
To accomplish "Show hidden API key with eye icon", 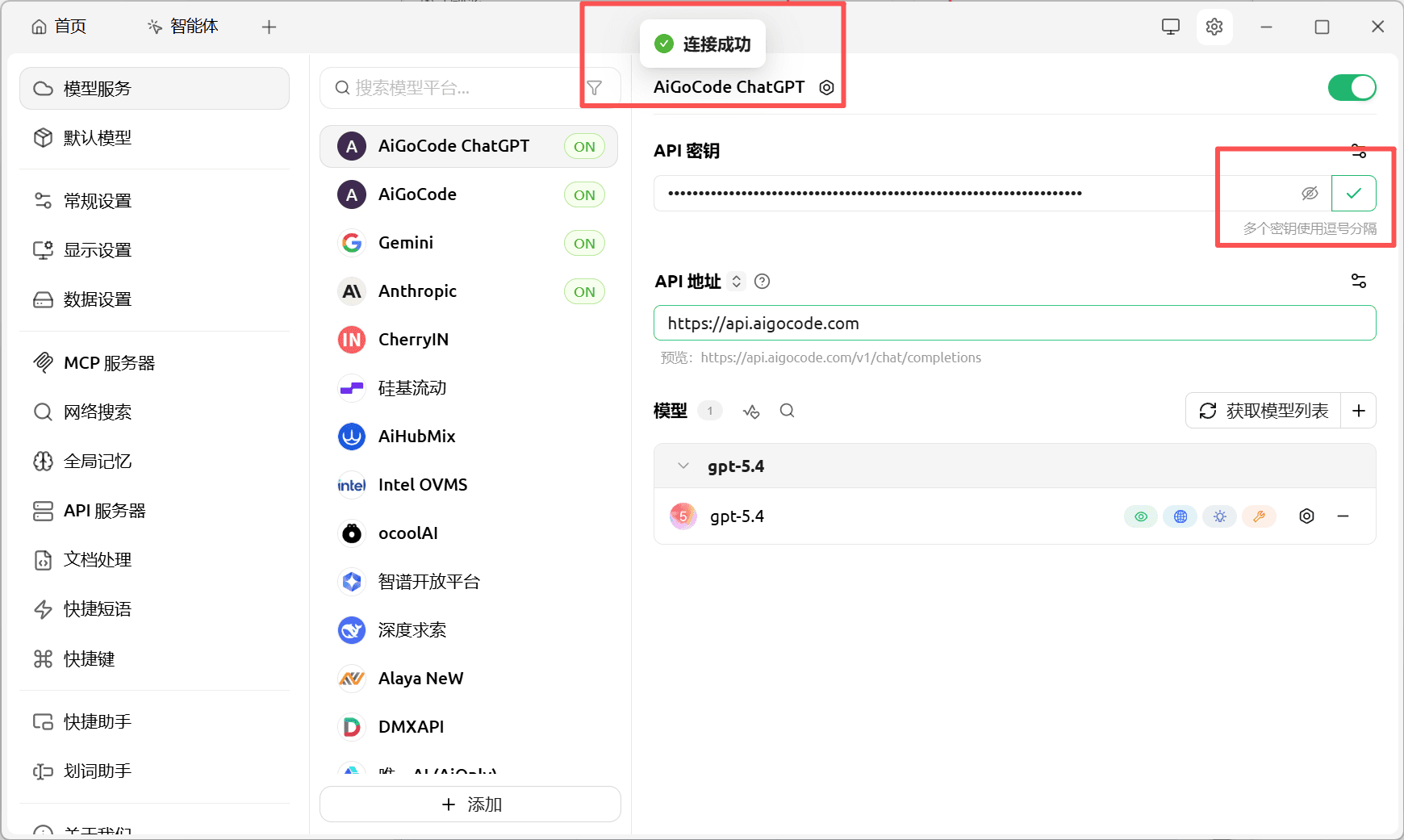I will pos(1310,194).
